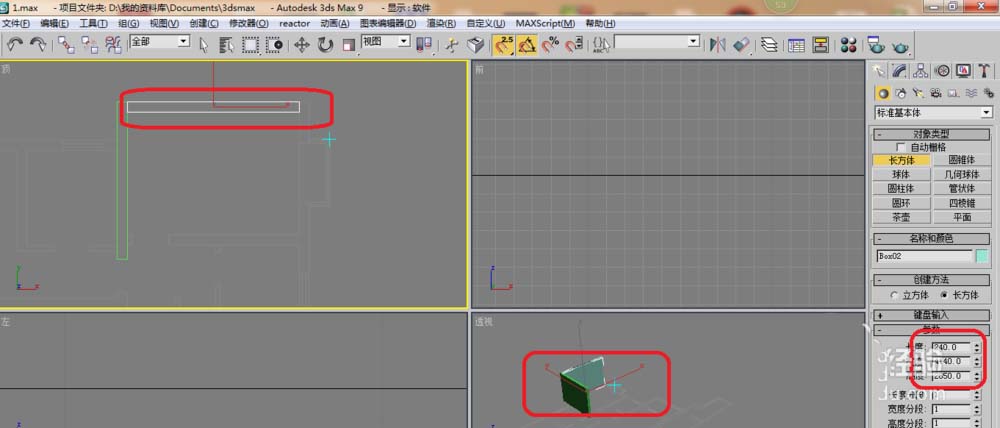Click the object color swatch beside Box02
This screenshot has width=1000, height=428.
982,256
